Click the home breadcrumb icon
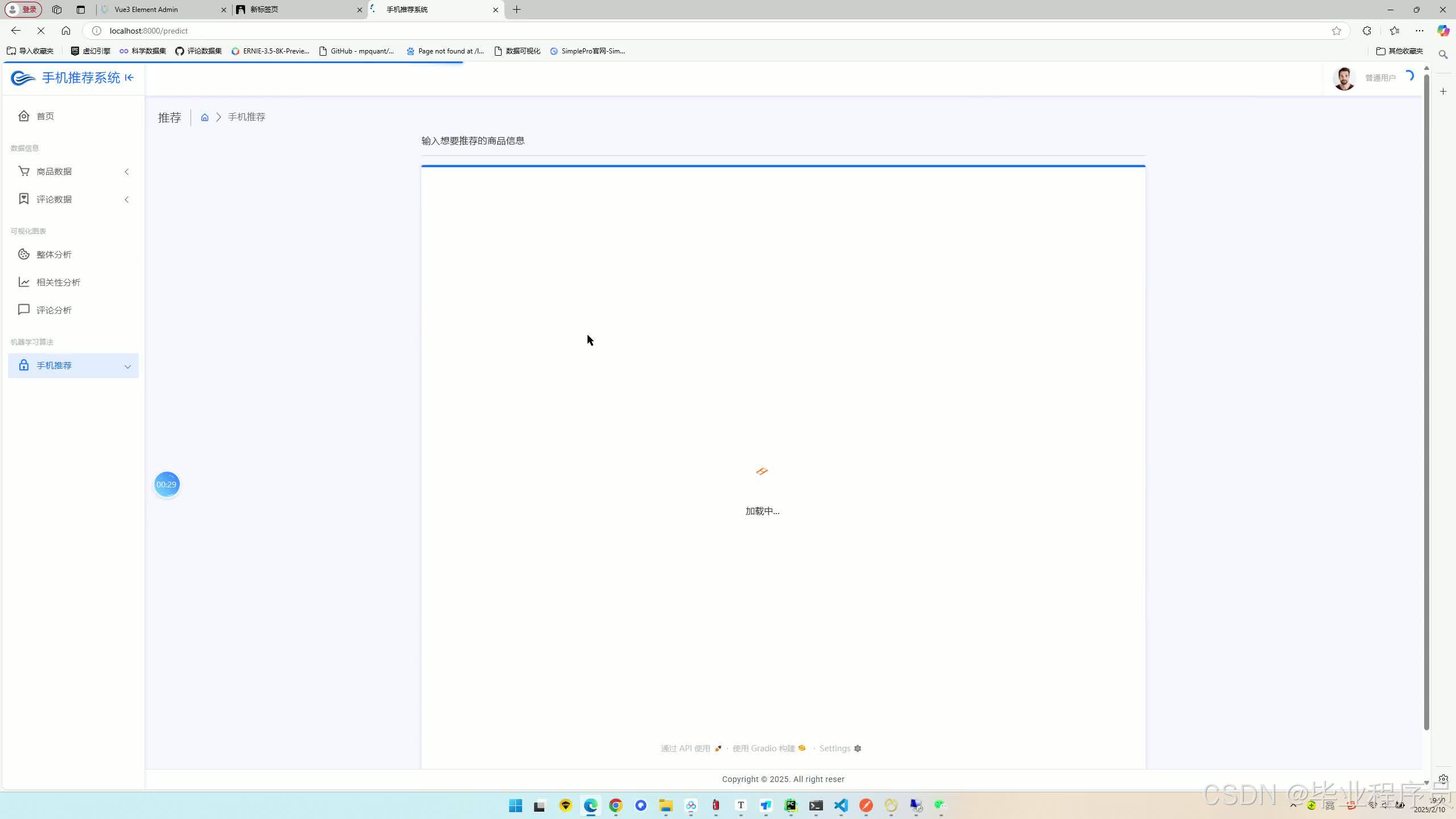Viewport: 1456px width, 819px height. [x=205, y=118]
